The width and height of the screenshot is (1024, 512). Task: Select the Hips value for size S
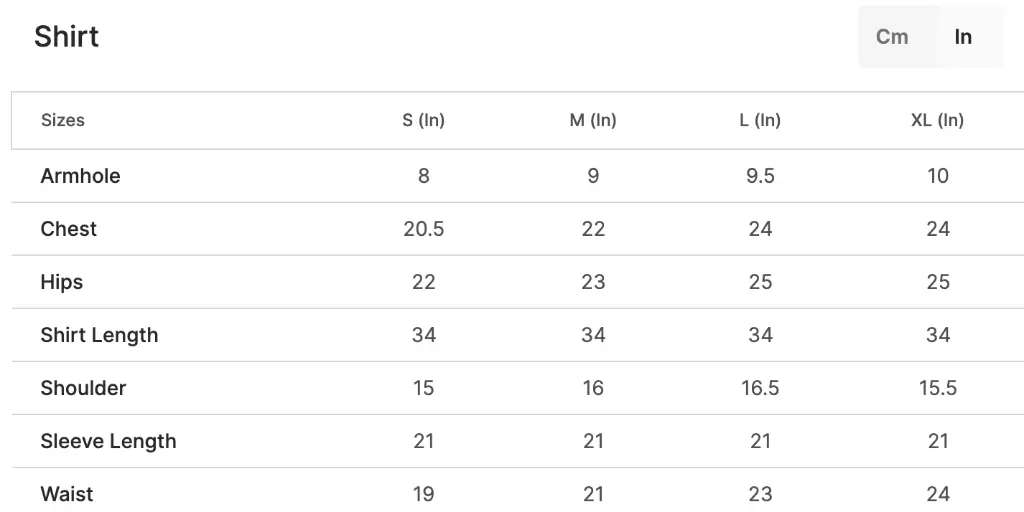[424, 282]
